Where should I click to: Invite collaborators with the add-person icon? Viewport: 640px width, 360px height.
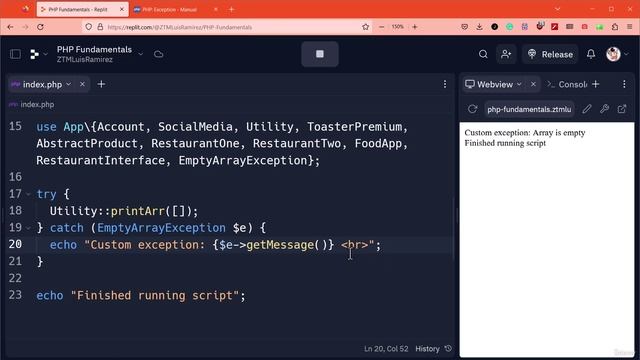(x=506, y=54)
